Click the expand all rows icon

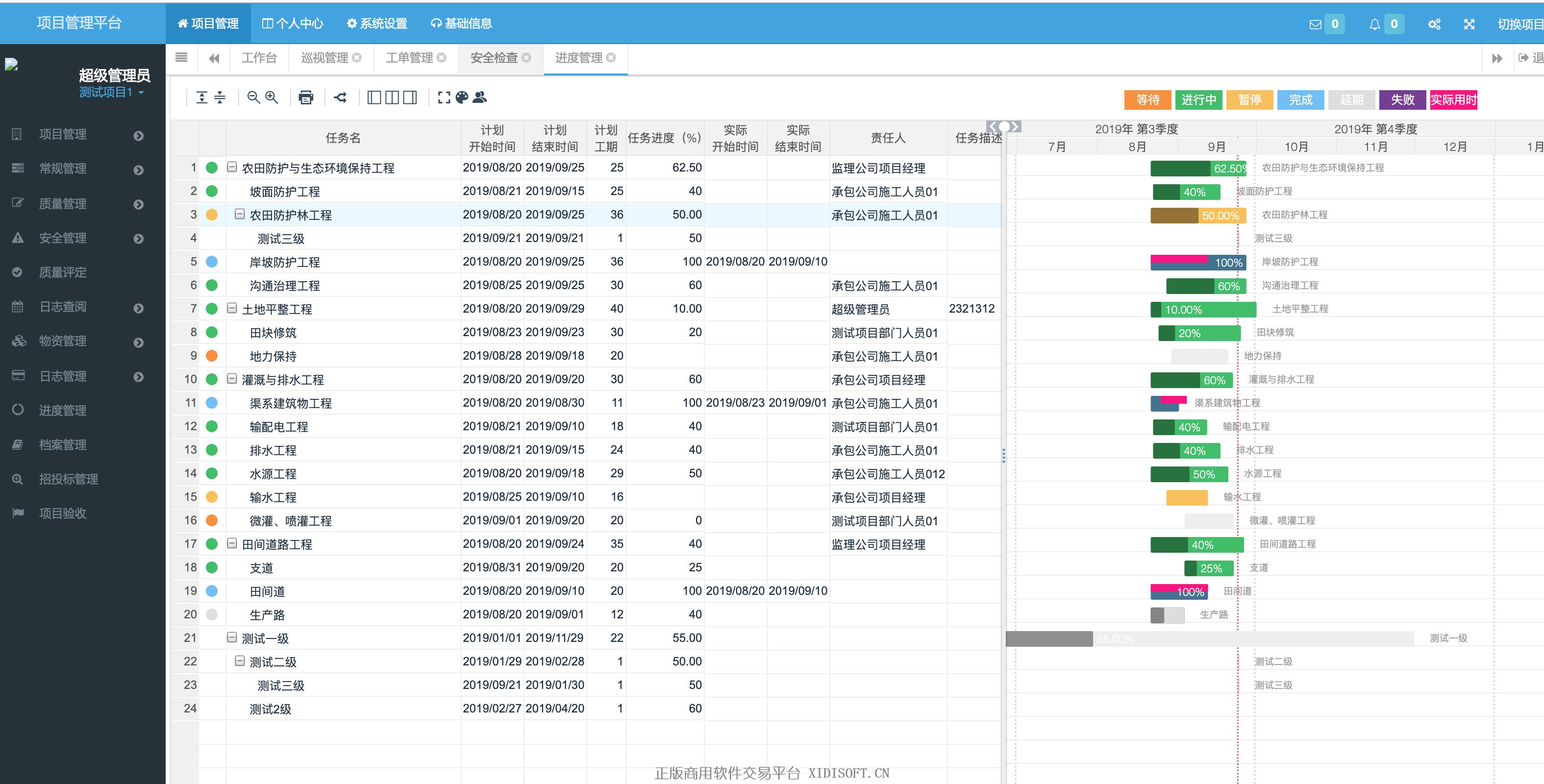202,97
